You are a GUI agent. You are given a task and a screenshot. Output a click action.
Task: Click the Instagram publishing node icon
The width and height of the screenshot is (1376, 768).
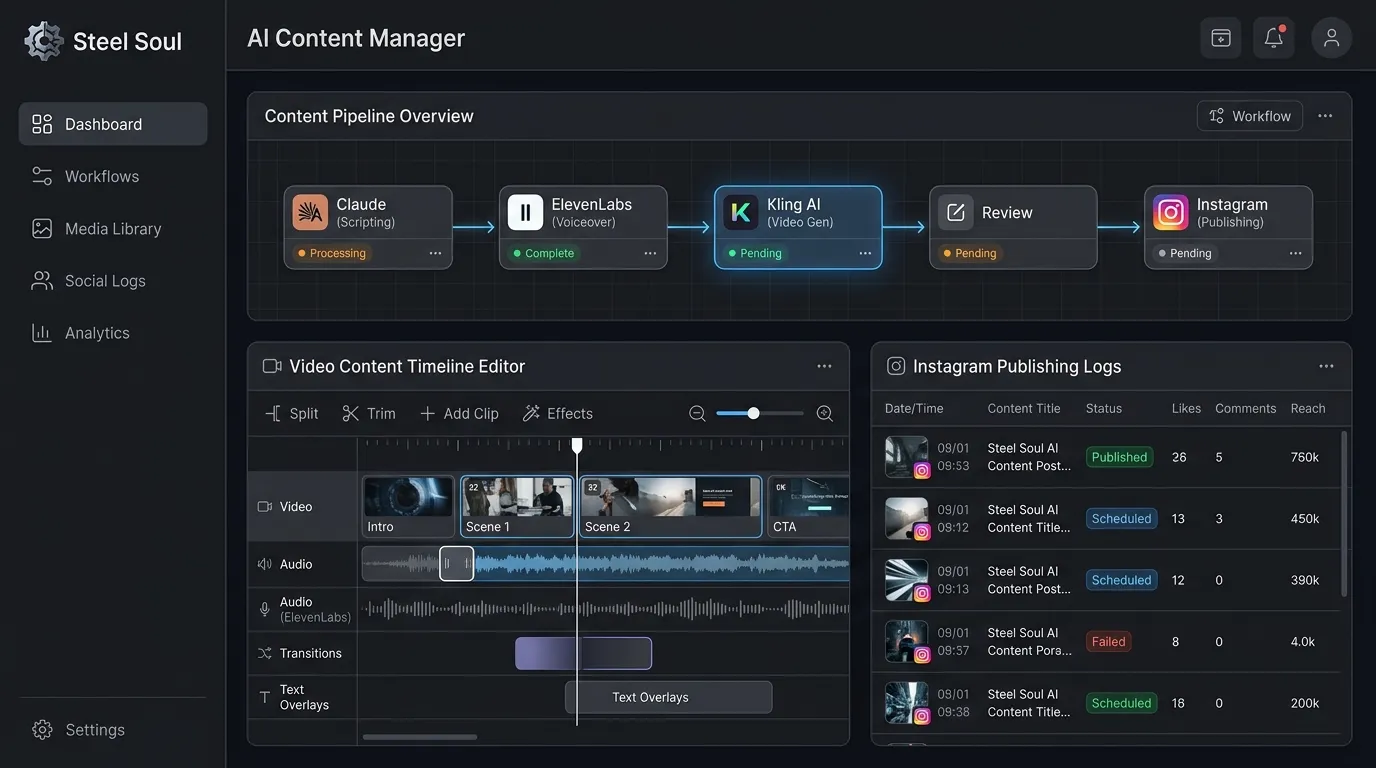pyautogui.click(x=1171, y=212)
